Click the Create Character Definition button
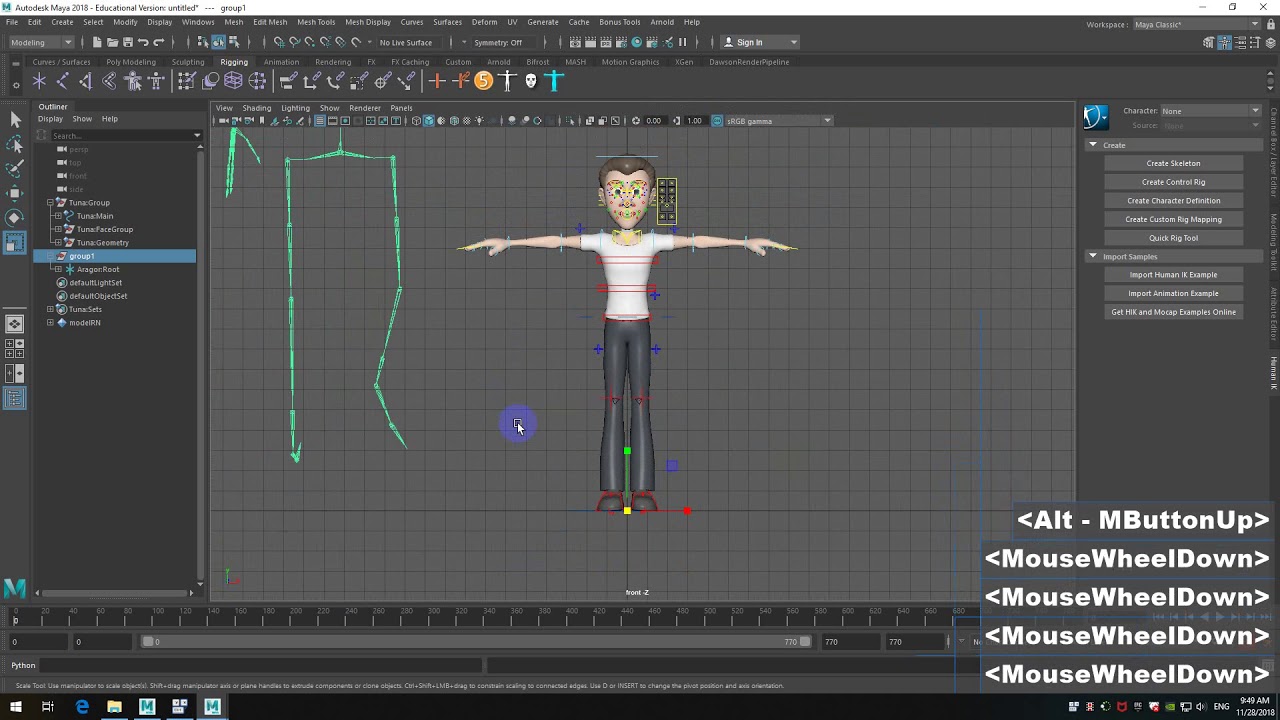The height and width of the screenshot is (720, 1280). [x=1173, y=200]
